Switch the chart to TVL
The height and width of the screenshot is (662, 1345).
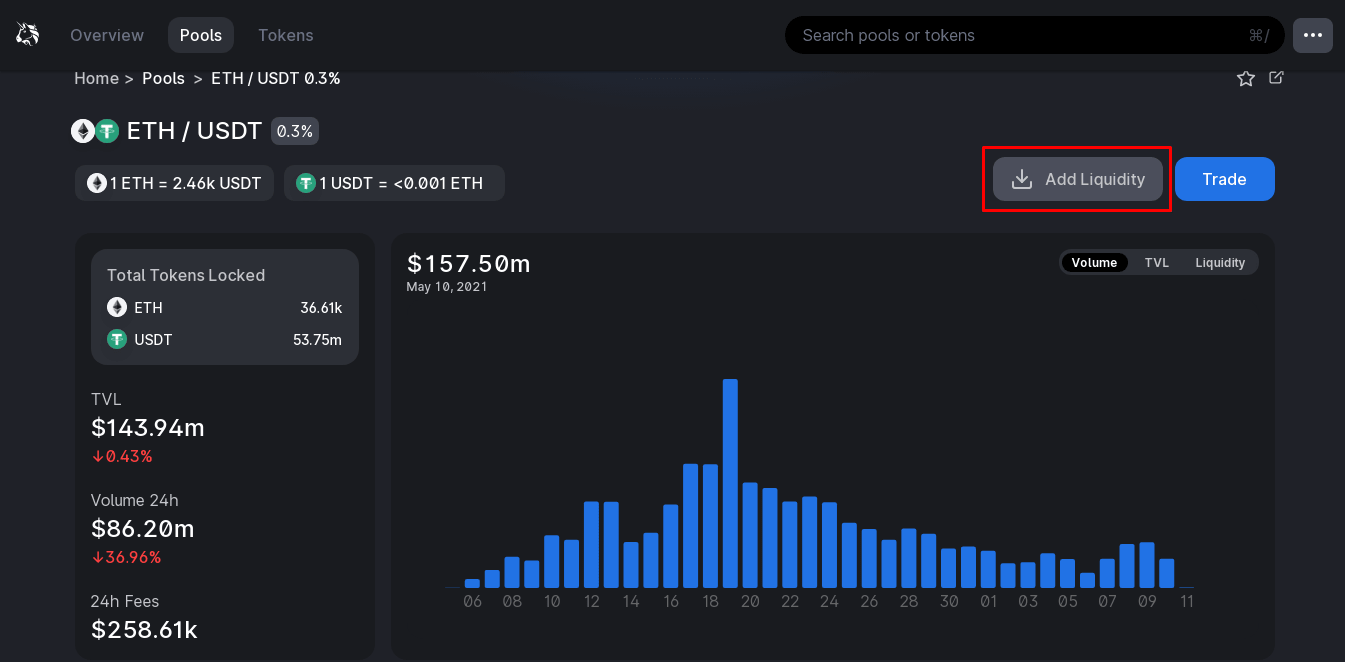(1157, 263)
